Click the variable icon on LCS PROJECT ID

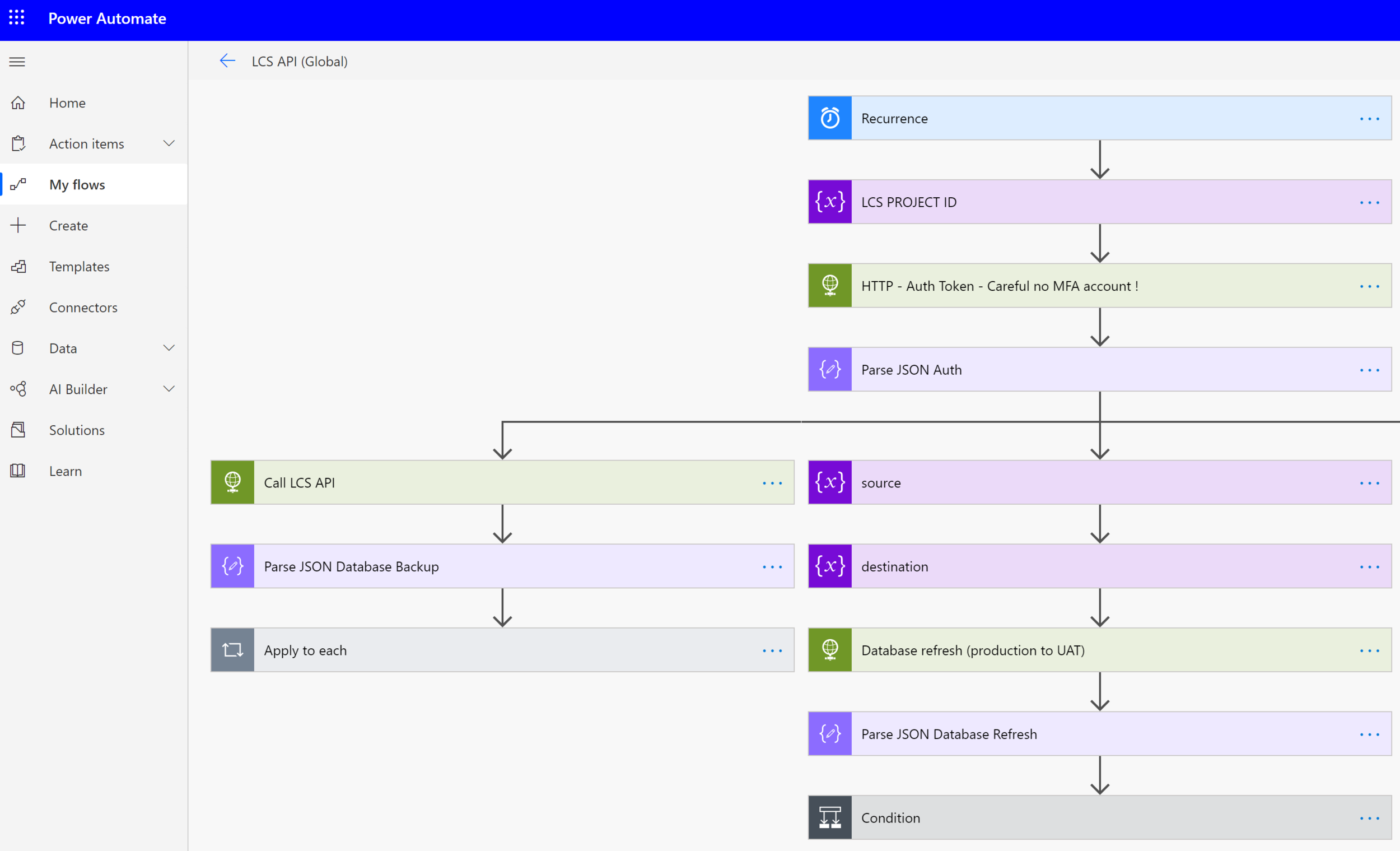click(x=829, y=202)
